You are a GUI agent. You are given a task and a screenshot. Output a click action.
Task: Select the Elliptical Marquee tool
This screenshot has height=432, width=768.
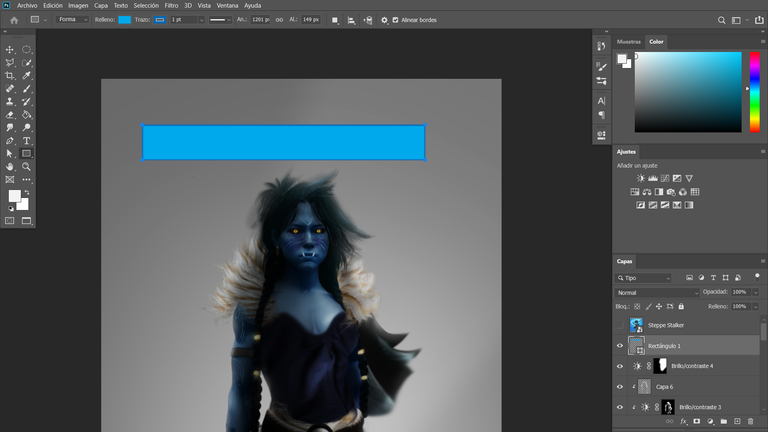point(26,49)
